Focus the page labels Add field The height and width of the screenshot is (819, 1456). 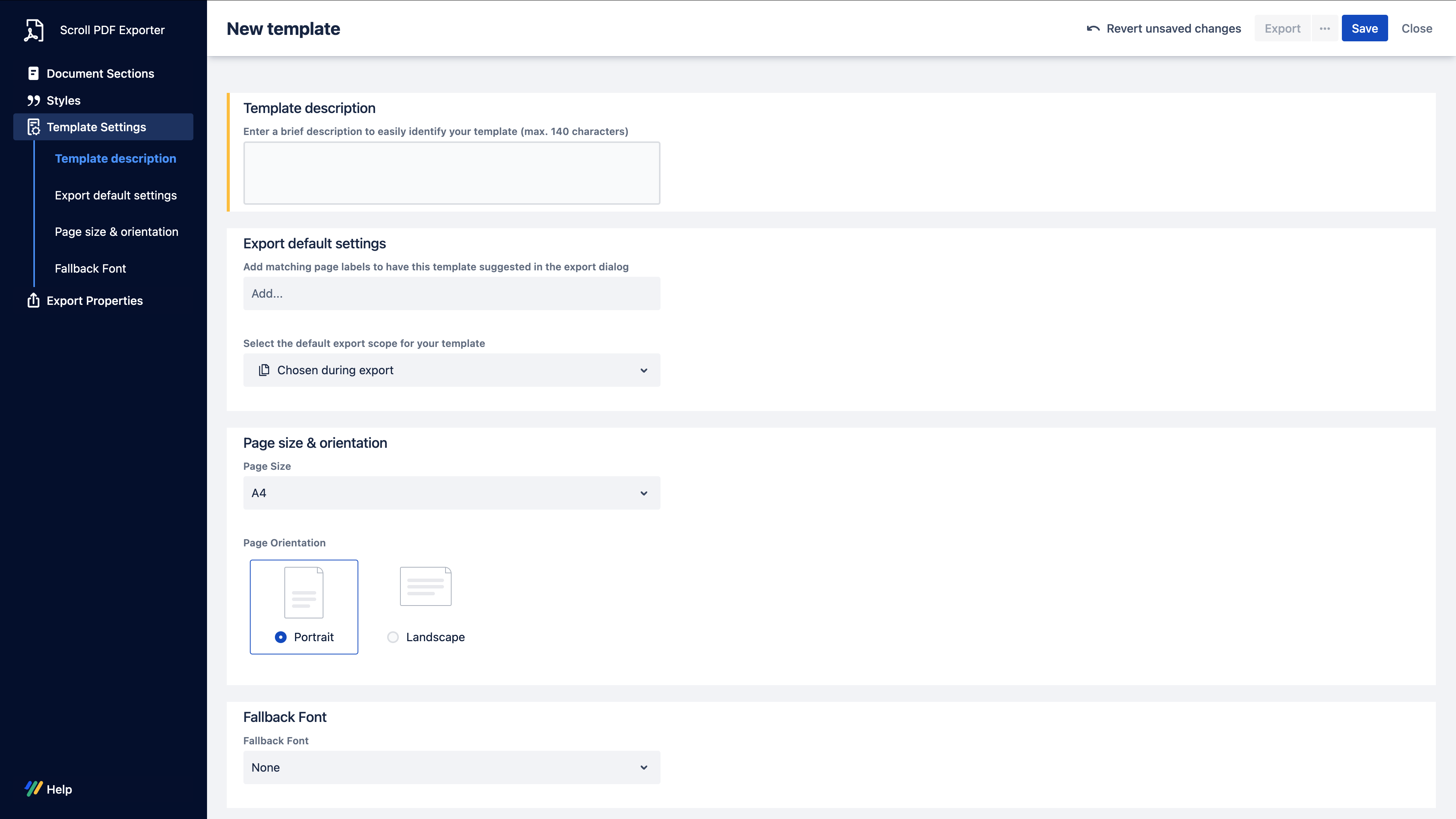451,293
